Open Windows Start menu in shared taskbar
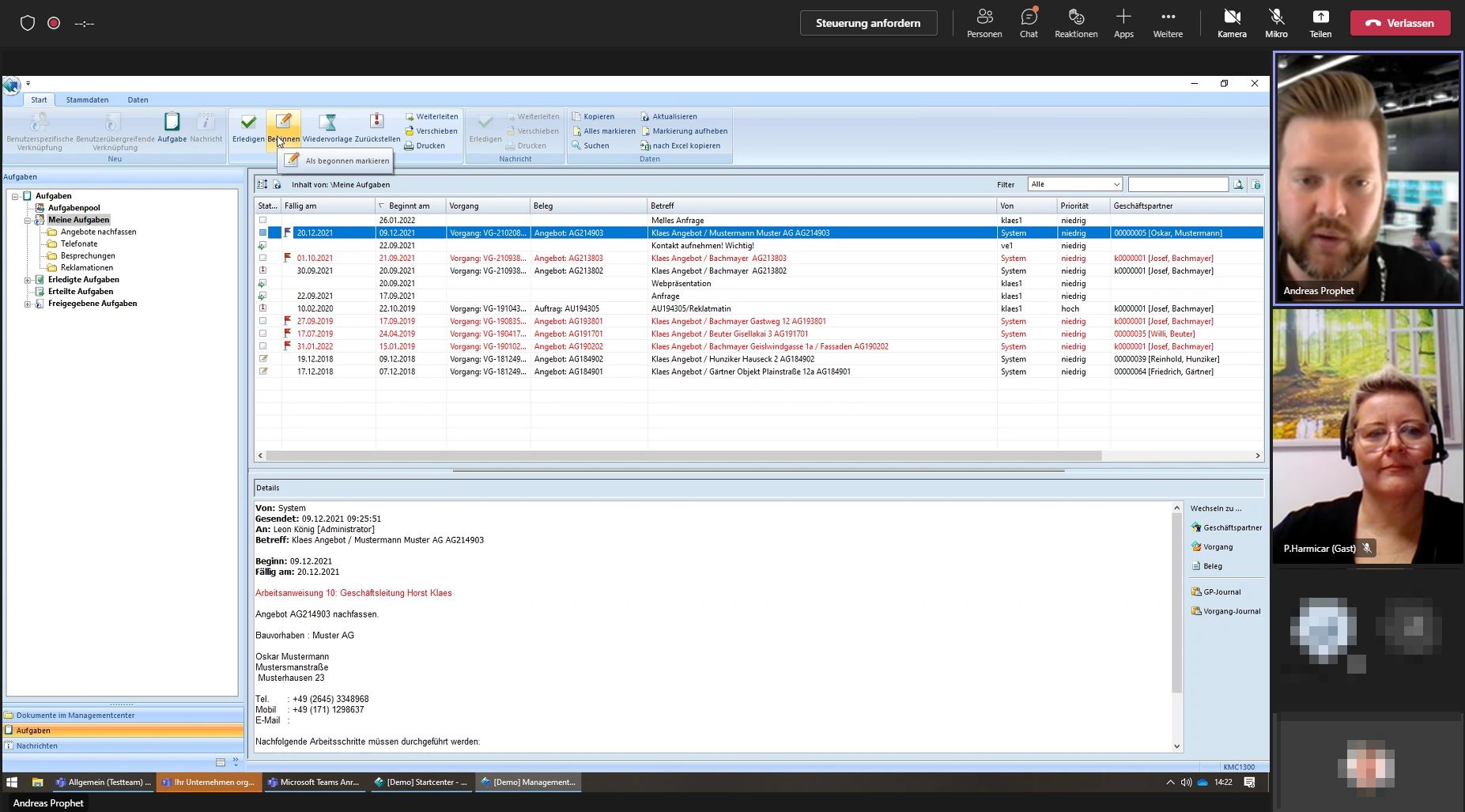This screenshot has width=1465, height=812. click(x=12, y=782)
